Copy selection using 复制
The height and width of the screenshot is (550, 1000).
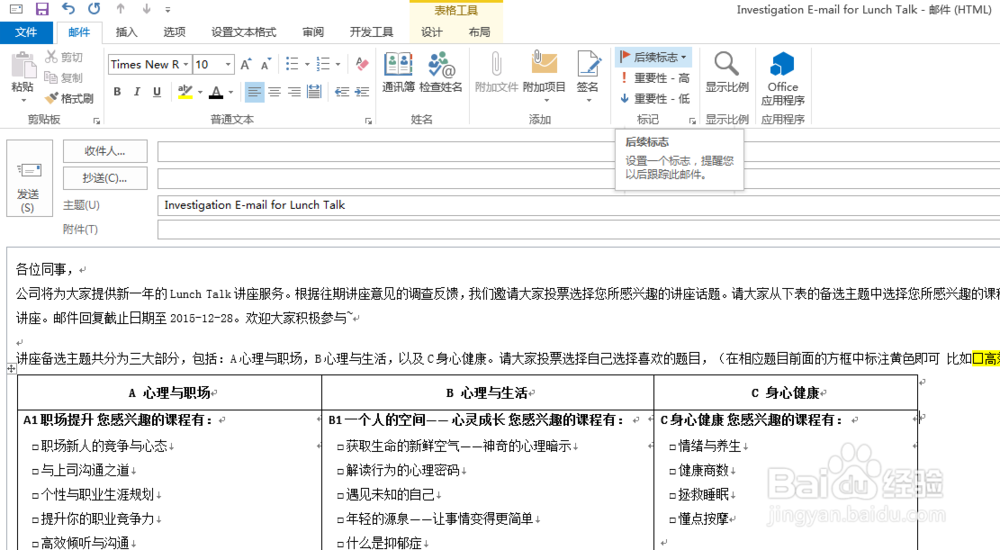tap(64, 78)
